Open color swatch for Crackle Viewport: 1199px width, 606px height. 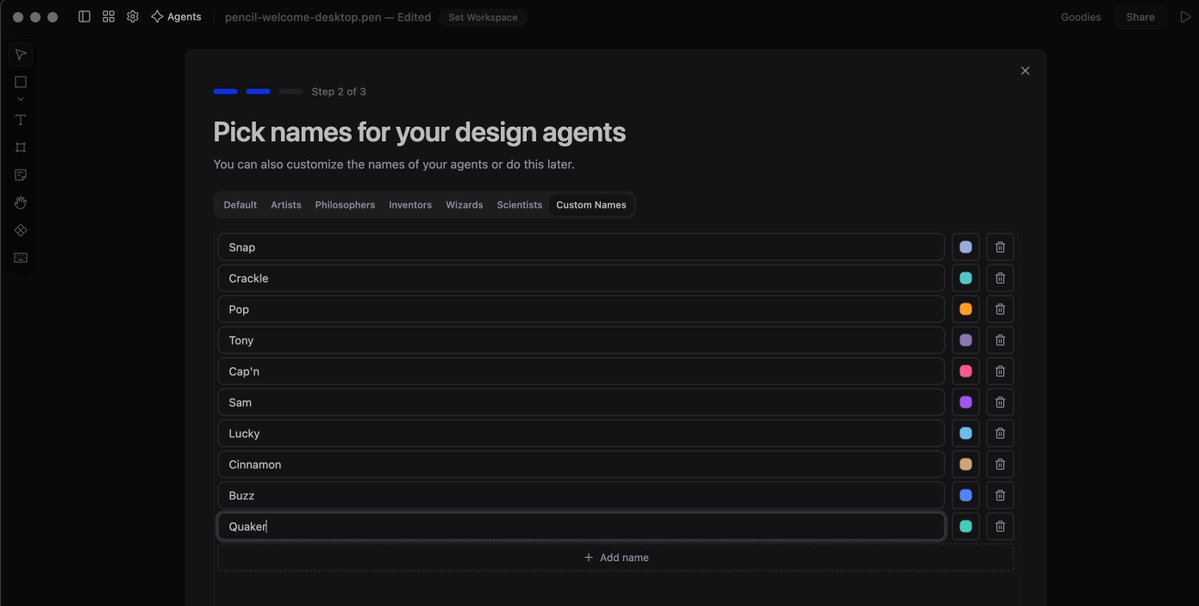966,278
